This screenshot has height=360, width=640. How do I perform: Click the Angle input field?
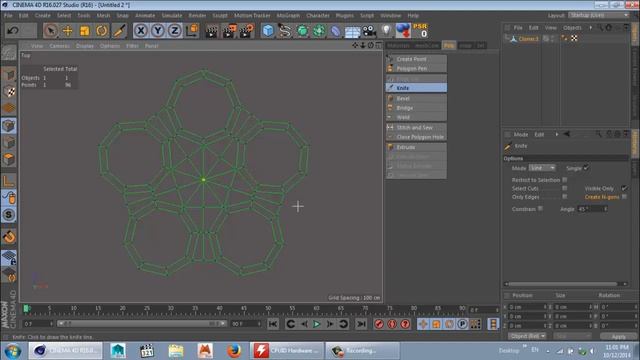click(x=592, y=209)
